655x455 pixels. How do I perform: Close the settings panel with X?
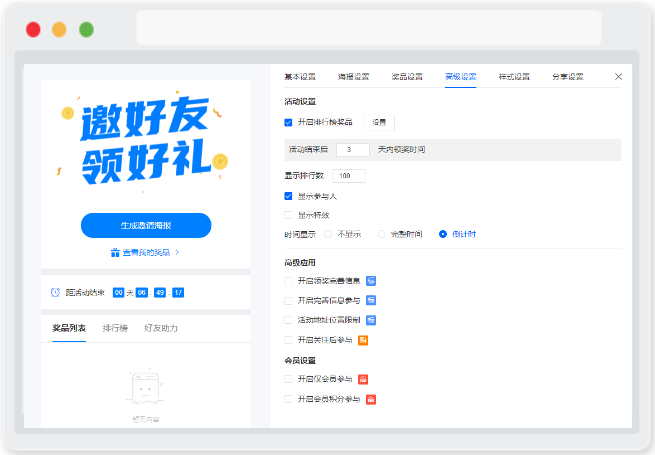point(619,76)
